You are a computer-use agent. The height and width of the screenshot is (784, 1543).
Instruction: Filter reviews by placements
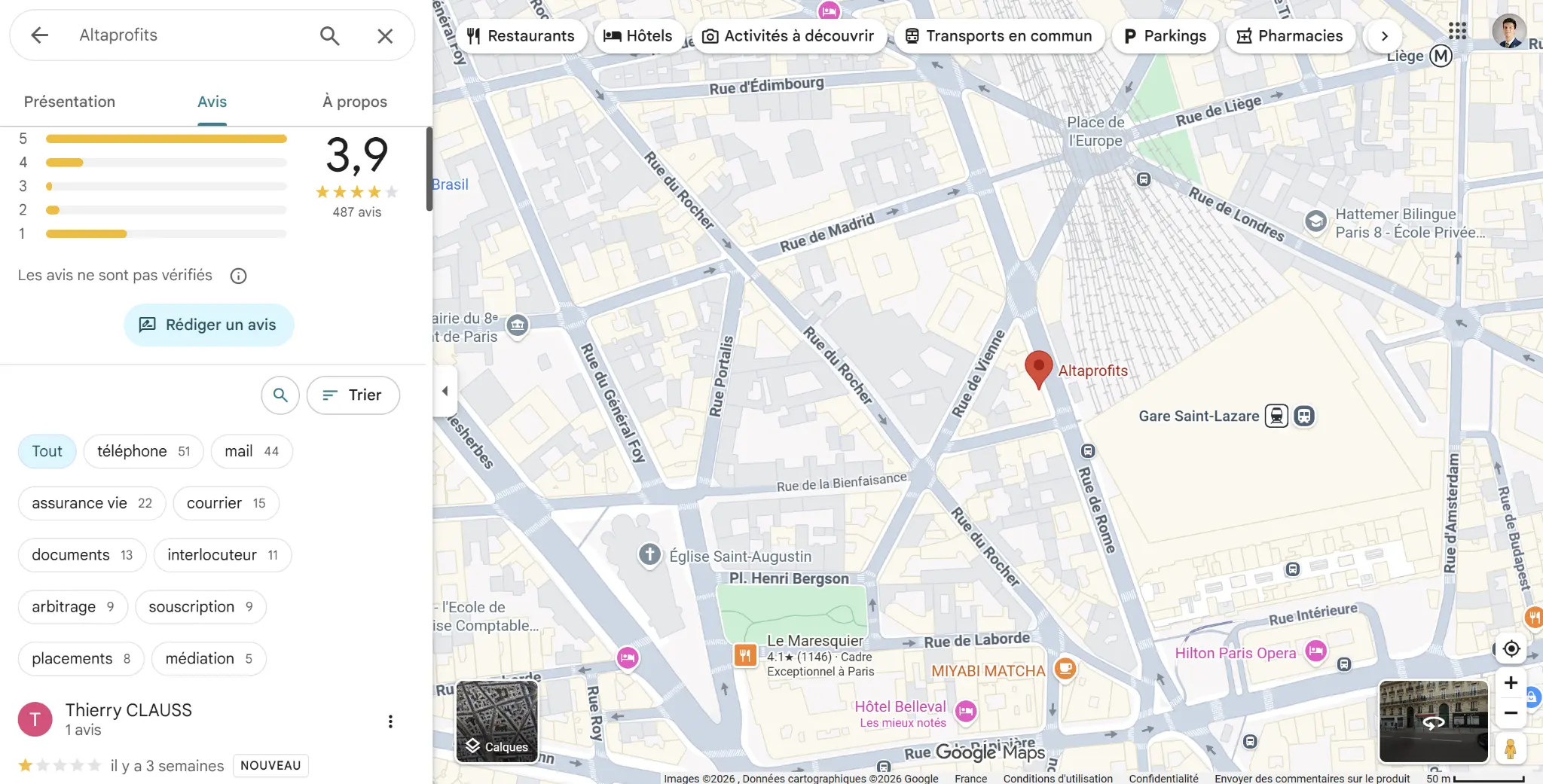pyautogui.click(x=81, y=659)
